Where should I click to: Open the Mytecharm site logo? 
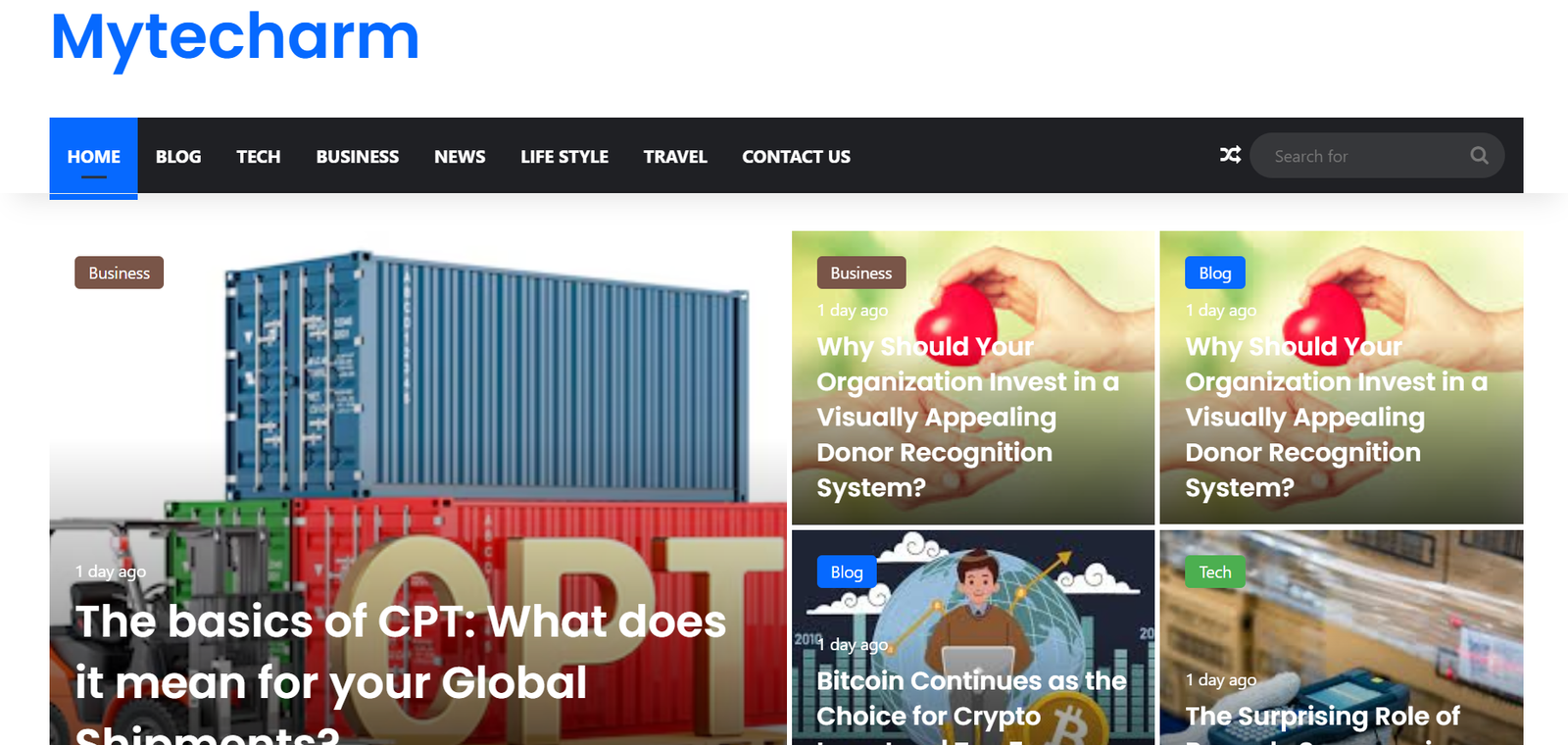pyautogui.click(x=235, y=37)
